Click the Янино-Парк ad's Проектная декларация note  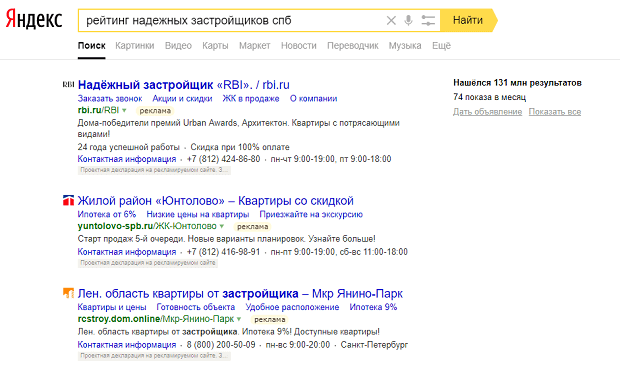click(x=154, y=356)
